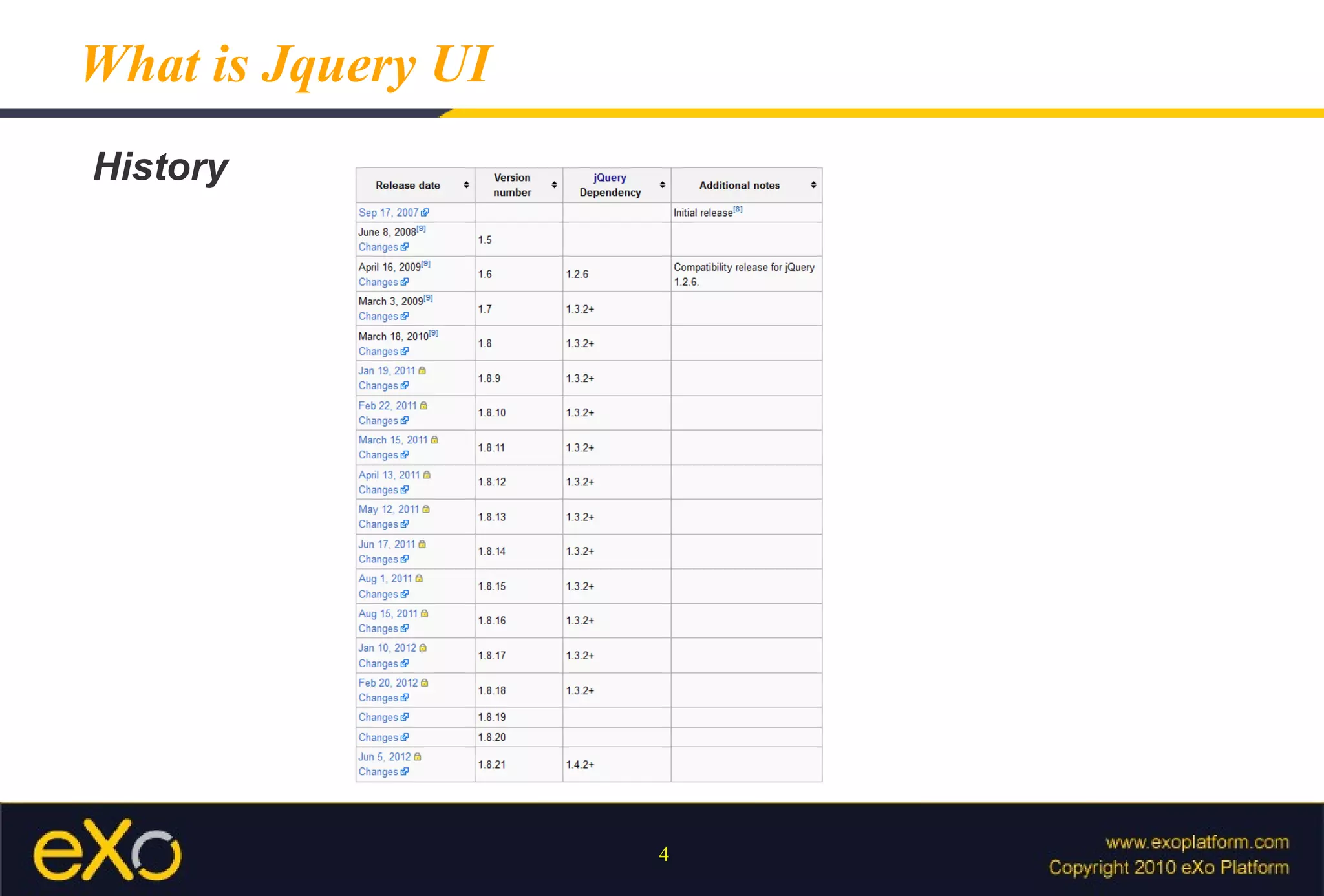Open the April 13, 2011 release link
Screen dimensions: 1324x896
point(389,475)
